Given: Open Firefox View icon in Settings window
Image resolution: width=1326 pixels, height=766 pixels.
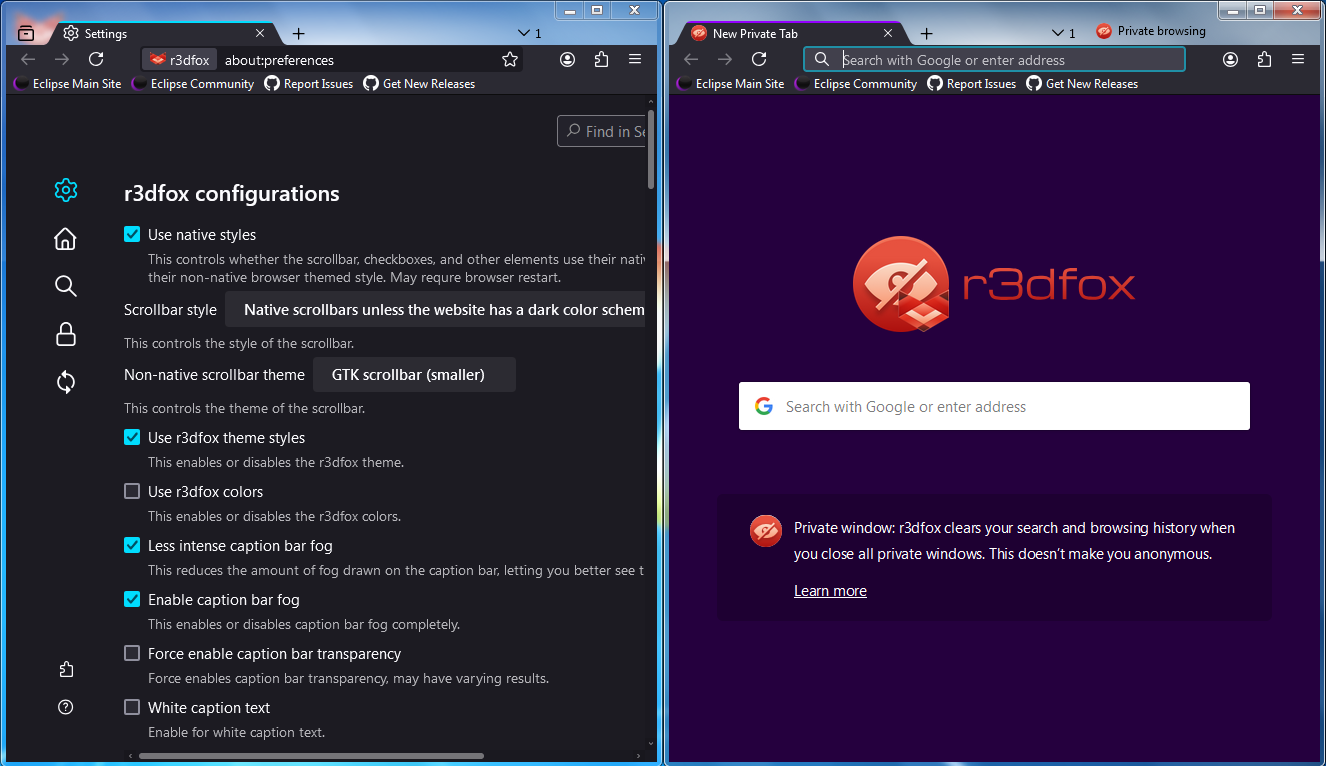Looking at the screenshot, I should [26, 33].
